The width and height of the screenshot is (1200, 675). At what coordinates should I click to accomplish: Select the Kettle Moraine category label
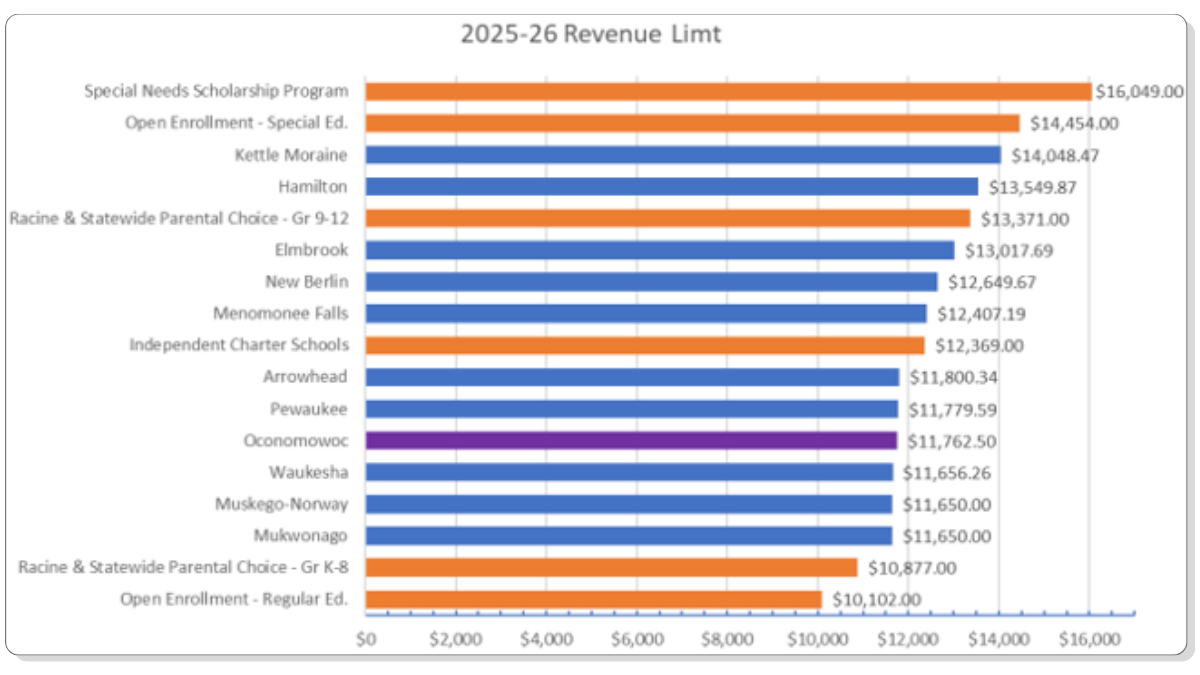point(291,155)
